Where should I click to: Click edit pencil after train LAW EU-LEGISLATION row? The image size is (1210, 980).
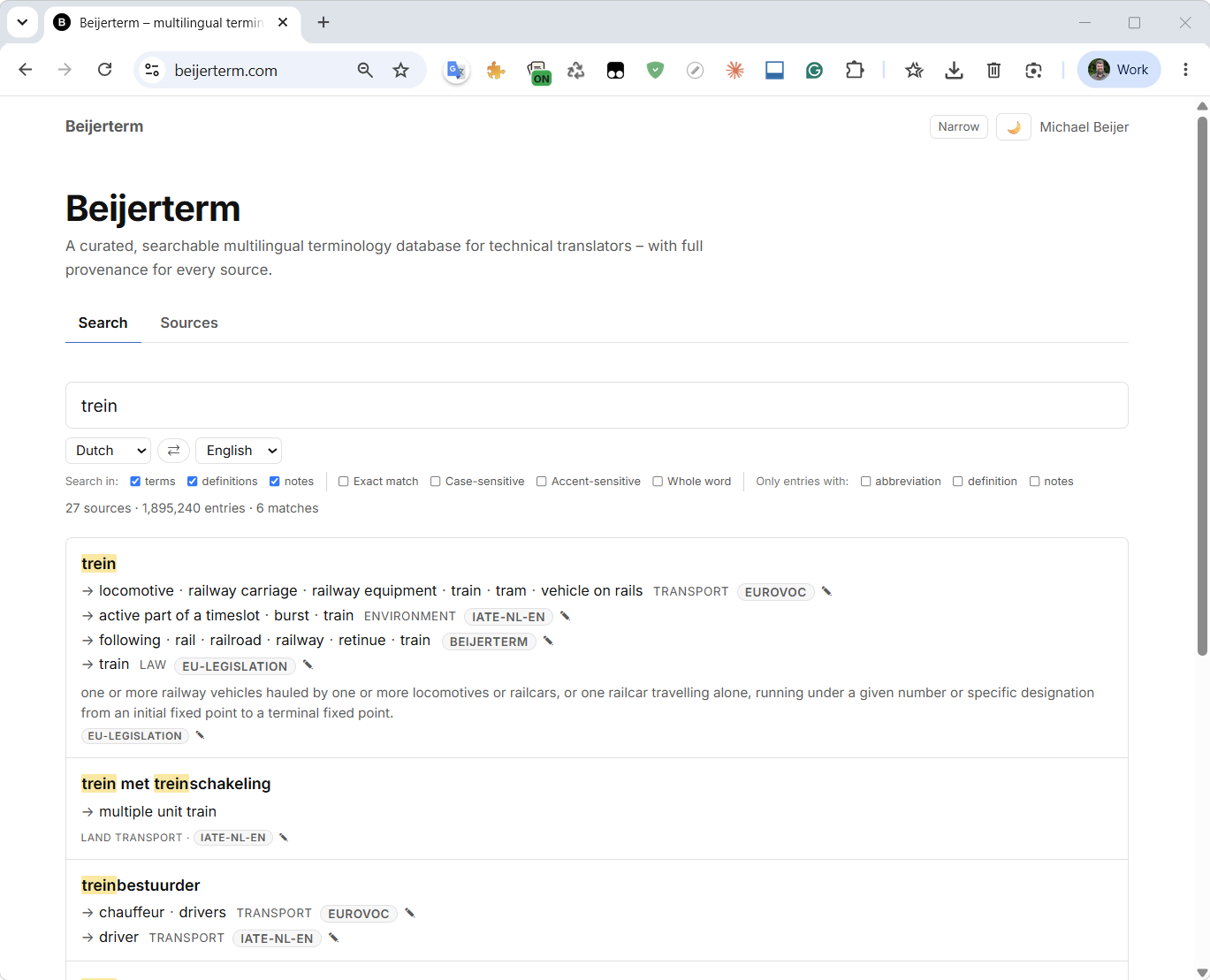click(x=308, y=665)
